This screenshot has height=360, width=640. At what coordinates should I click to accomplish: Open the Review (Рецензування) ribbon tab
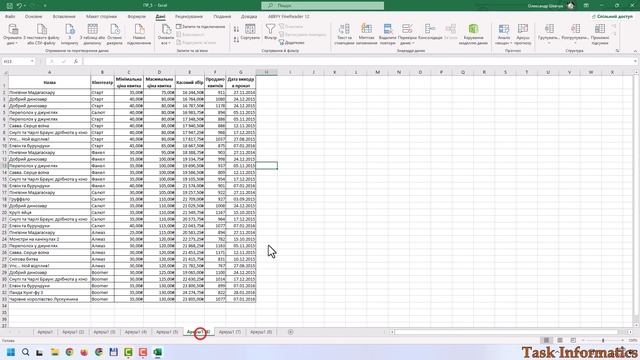point(189,17)
